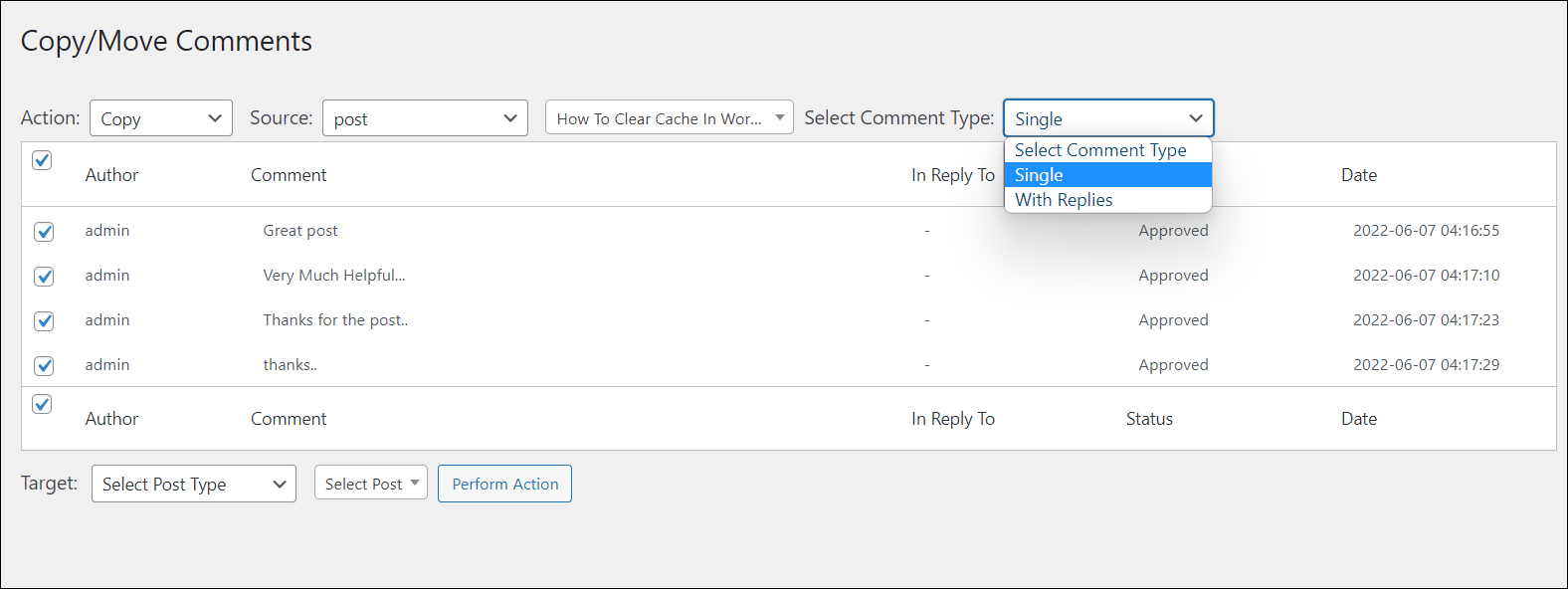Choose the Single option in the list
Screen dimensions: 1568x589
click(1107, 175)
